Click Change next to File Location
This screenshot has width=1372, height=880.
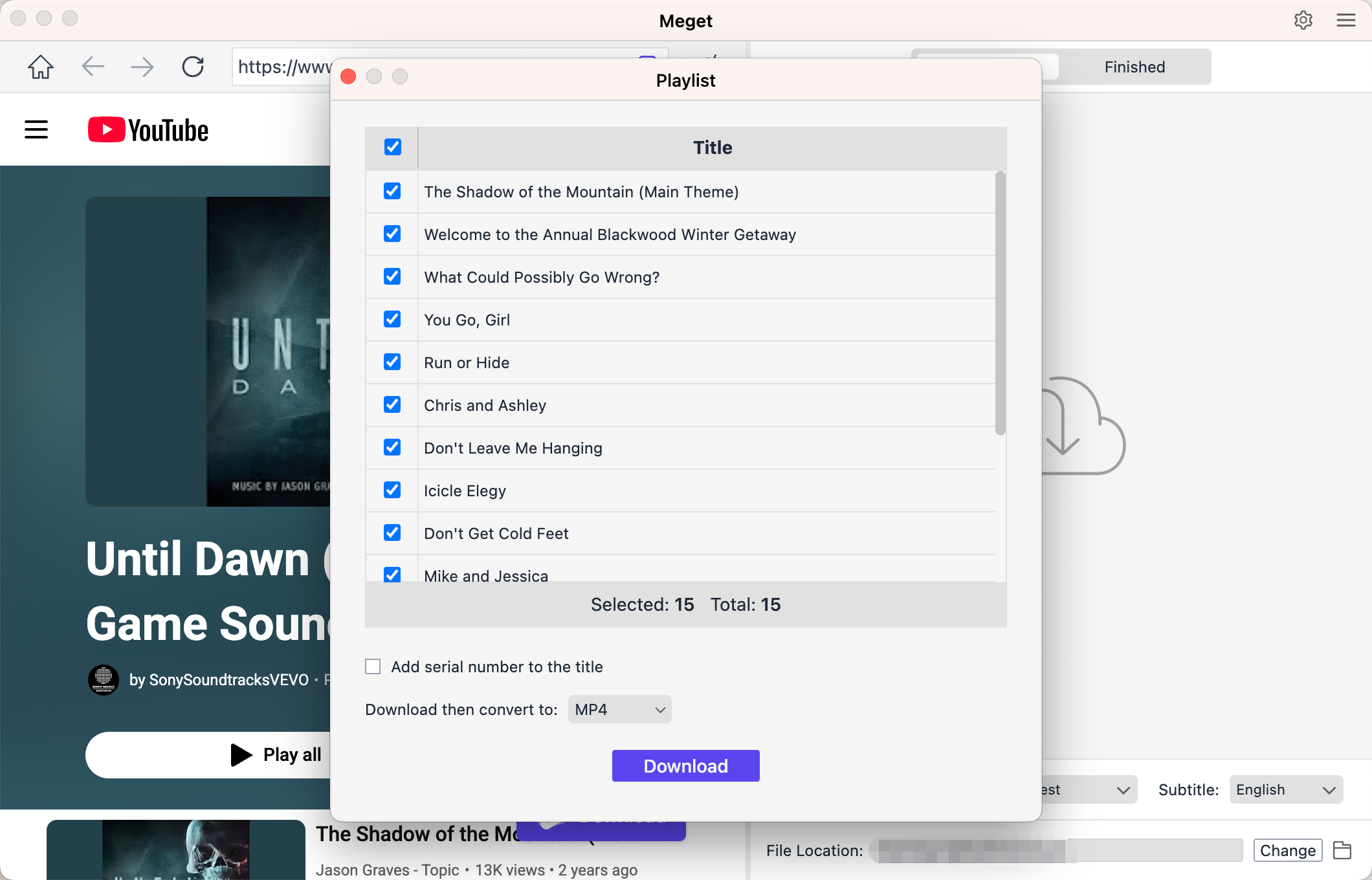pyautogui.click(x=1287, y=850)
